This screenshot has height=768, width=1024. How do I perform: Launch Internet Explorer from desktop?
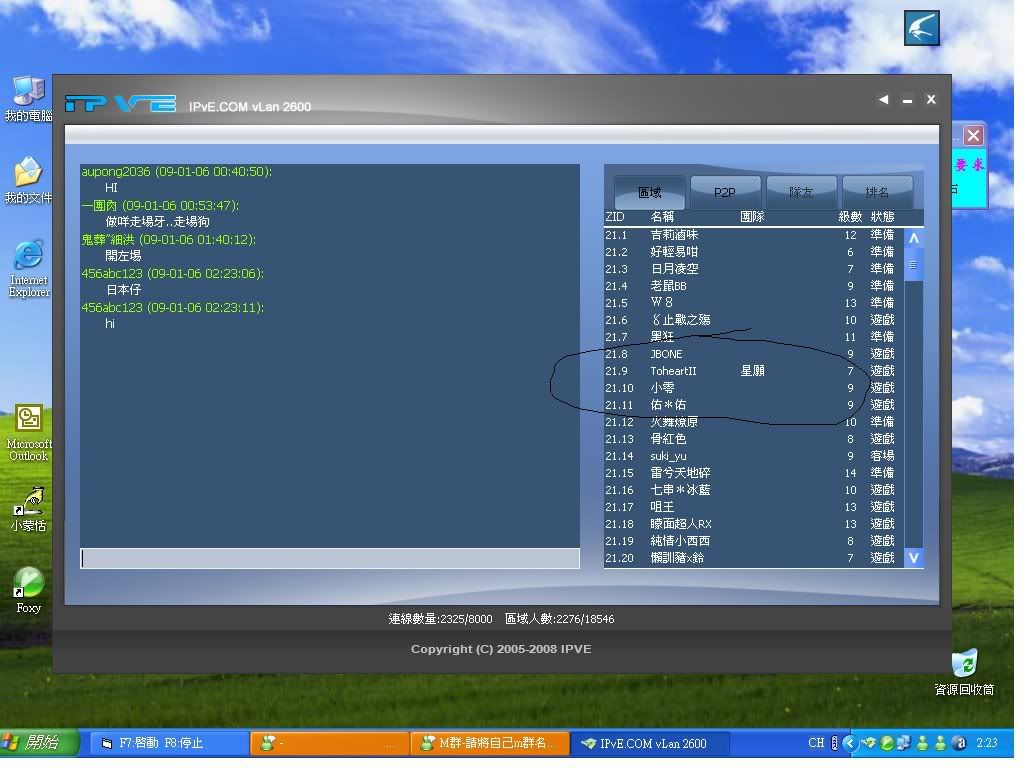[28, 258]
